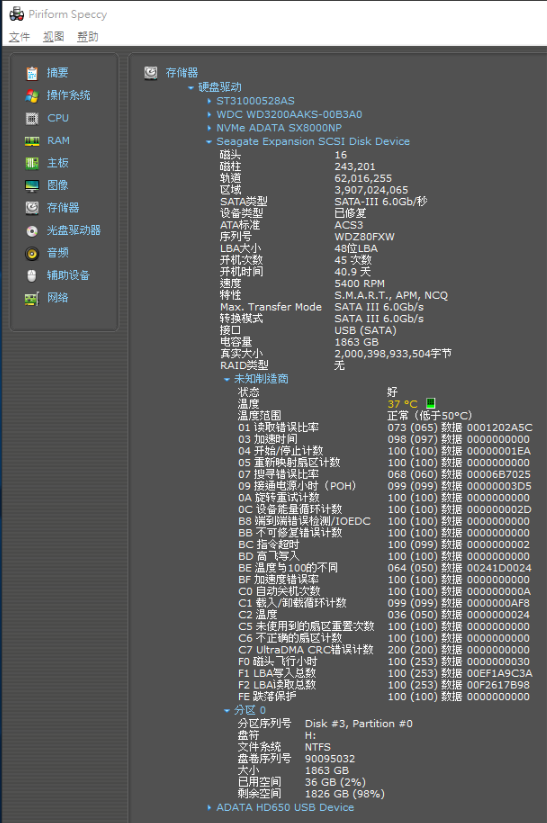Select the 37 °C temperature value

click(402, 404)
